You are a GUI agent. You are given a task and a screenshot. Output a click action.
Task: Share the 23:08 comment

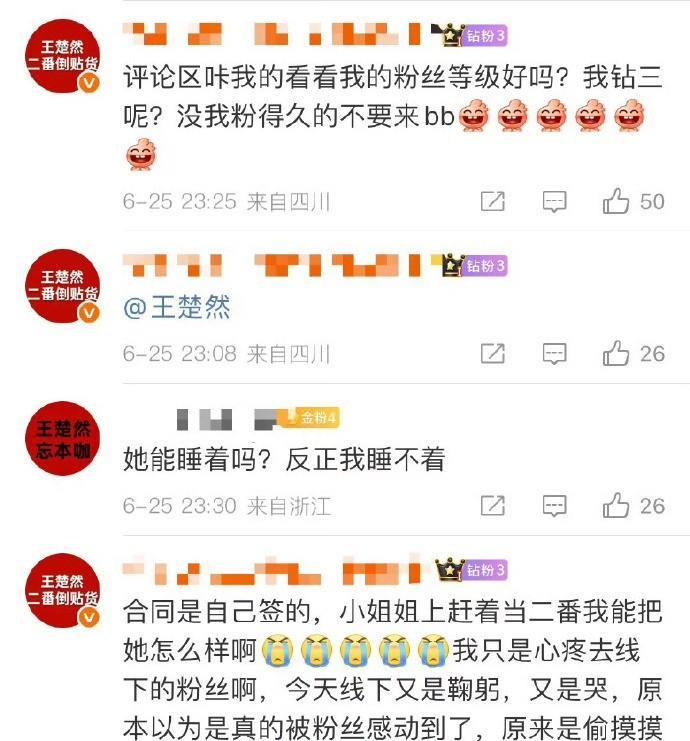tap(492, 353)
